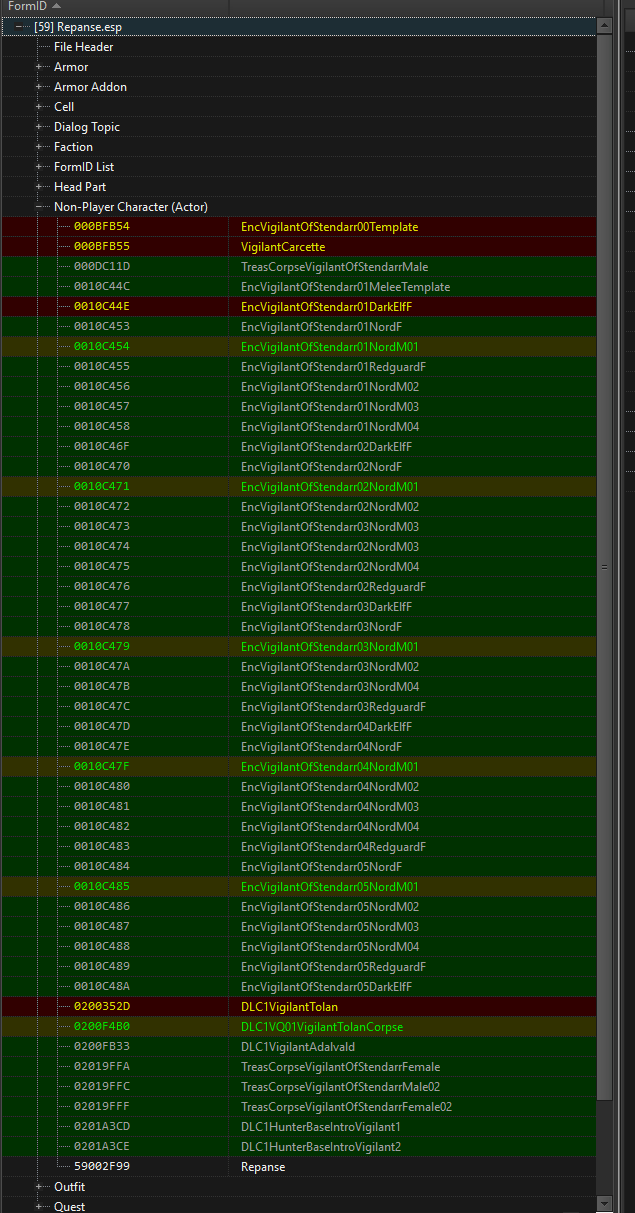Click FormID 0010C486 cell
The width and height of the screenshot is (635, 1213).
click(102, 907)
